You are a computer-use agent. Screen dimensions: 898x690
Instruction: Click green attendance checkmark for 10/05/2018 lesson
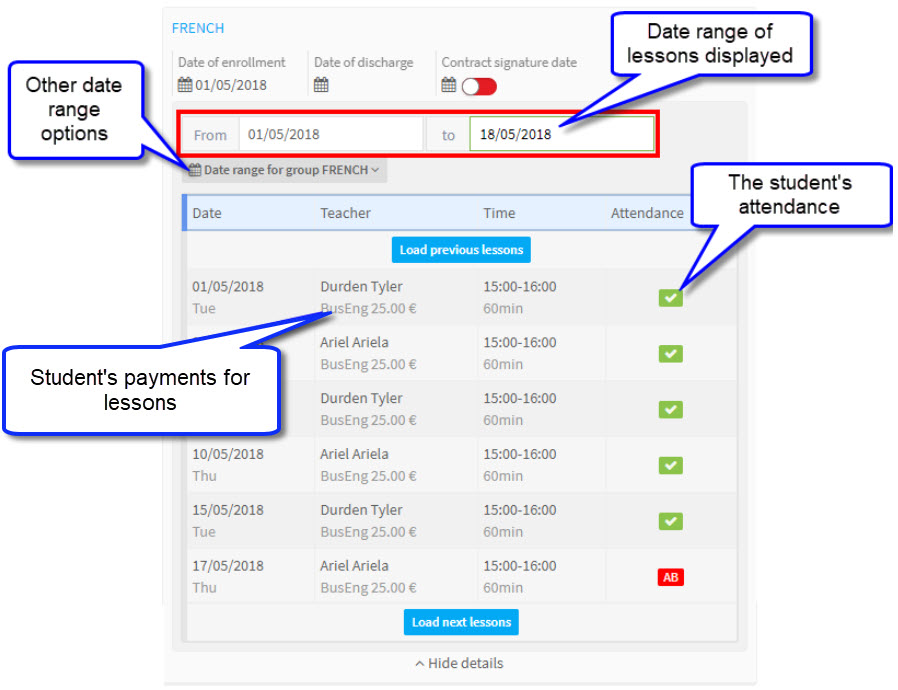[670, 465]
